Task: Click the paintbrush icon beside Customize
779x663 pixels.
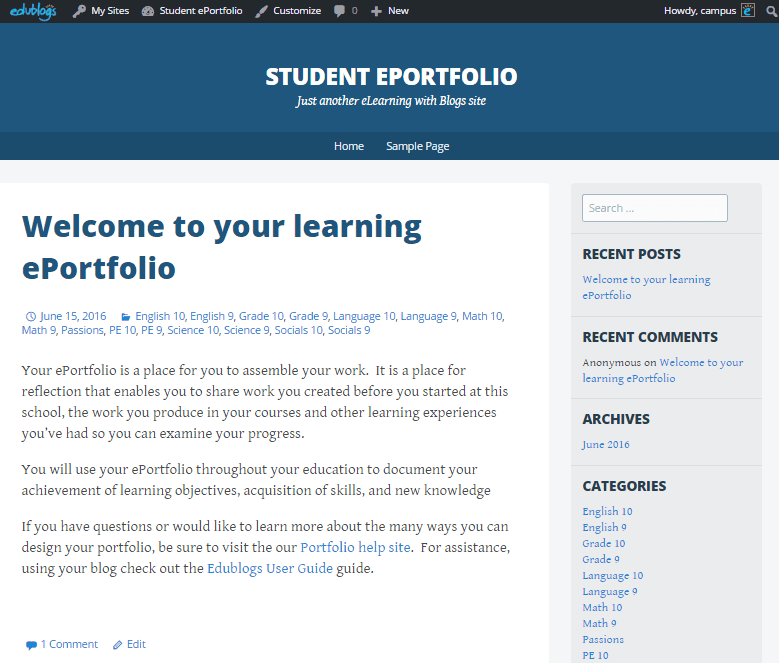Action: pos(261,11)
